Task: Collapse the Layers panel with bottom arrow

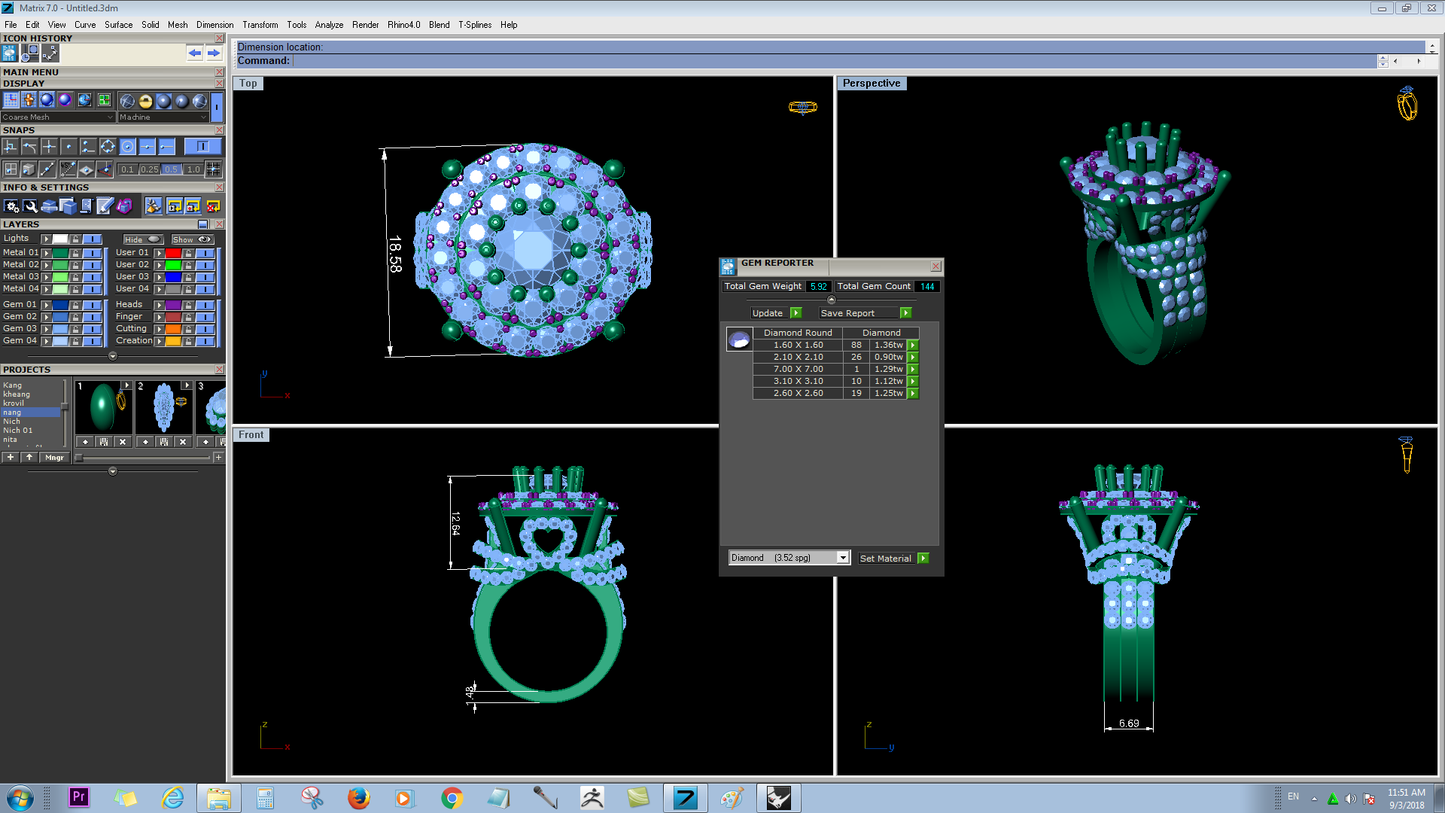Action: pos(113,356)
